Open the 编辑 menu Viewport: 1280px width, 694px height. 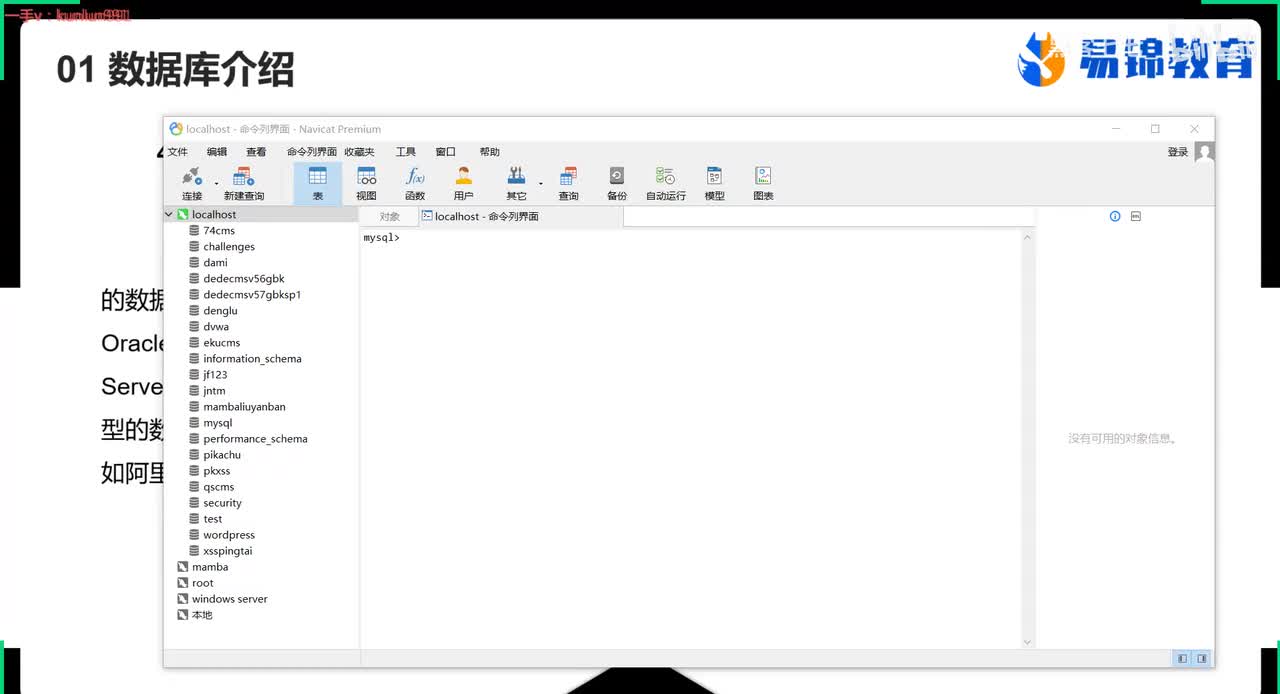click(x=217, y=152)
